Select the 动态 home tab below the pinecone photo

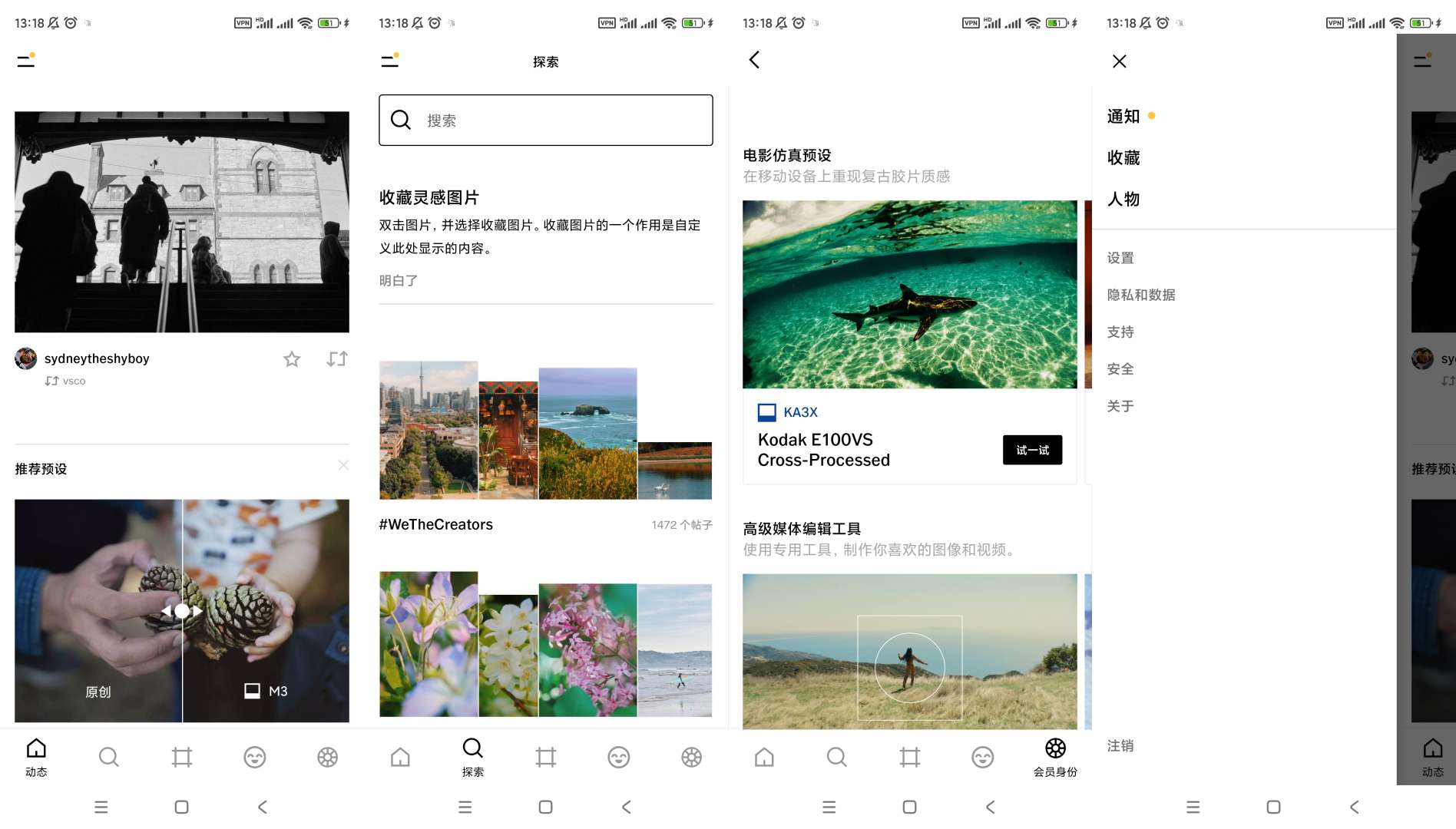coord(36,758)
